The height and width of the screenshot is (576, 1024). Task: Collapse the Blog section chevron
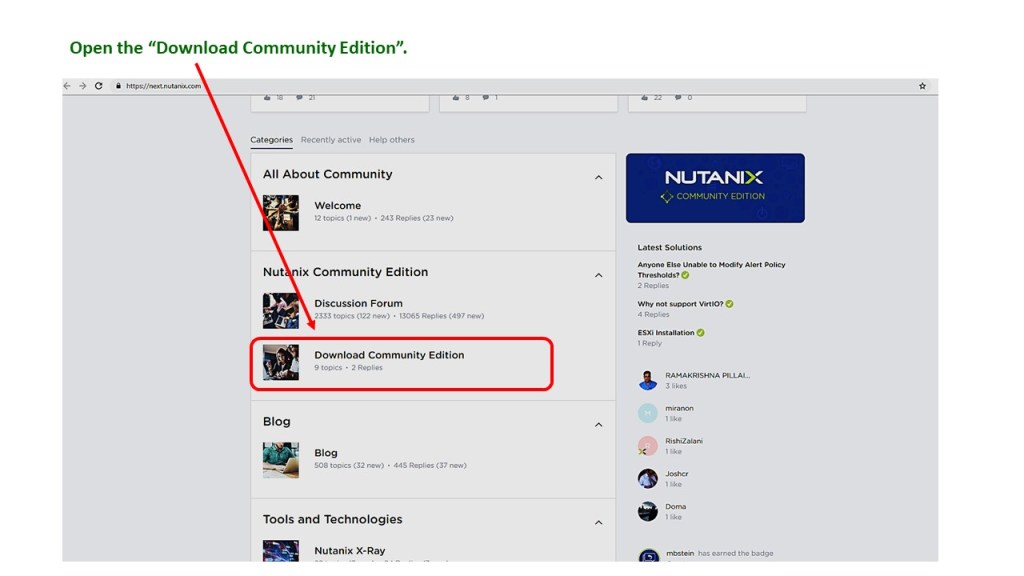pos(598,425)
